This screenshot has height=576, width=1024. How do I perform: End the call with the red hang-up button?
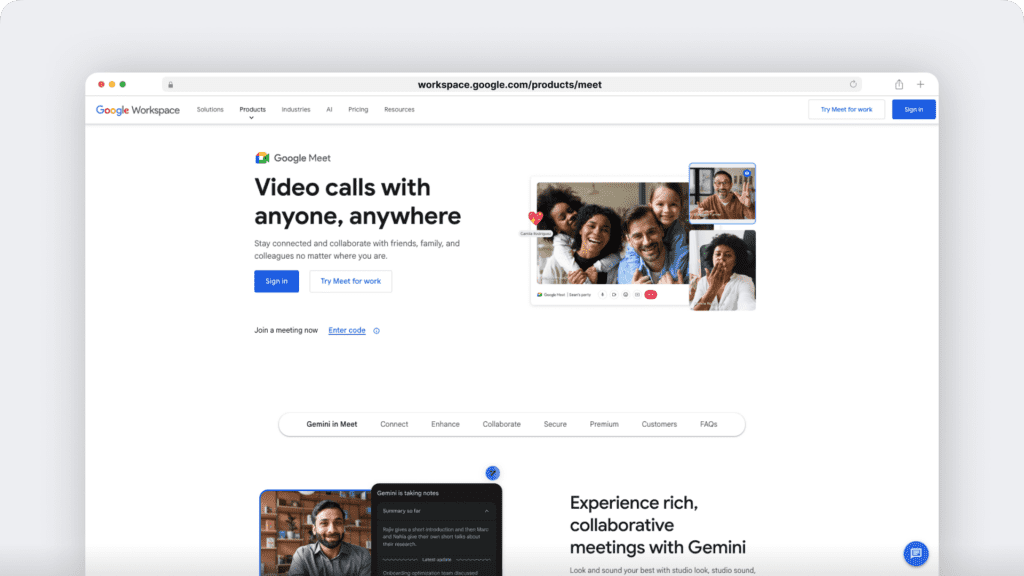(x=651, y=295)
